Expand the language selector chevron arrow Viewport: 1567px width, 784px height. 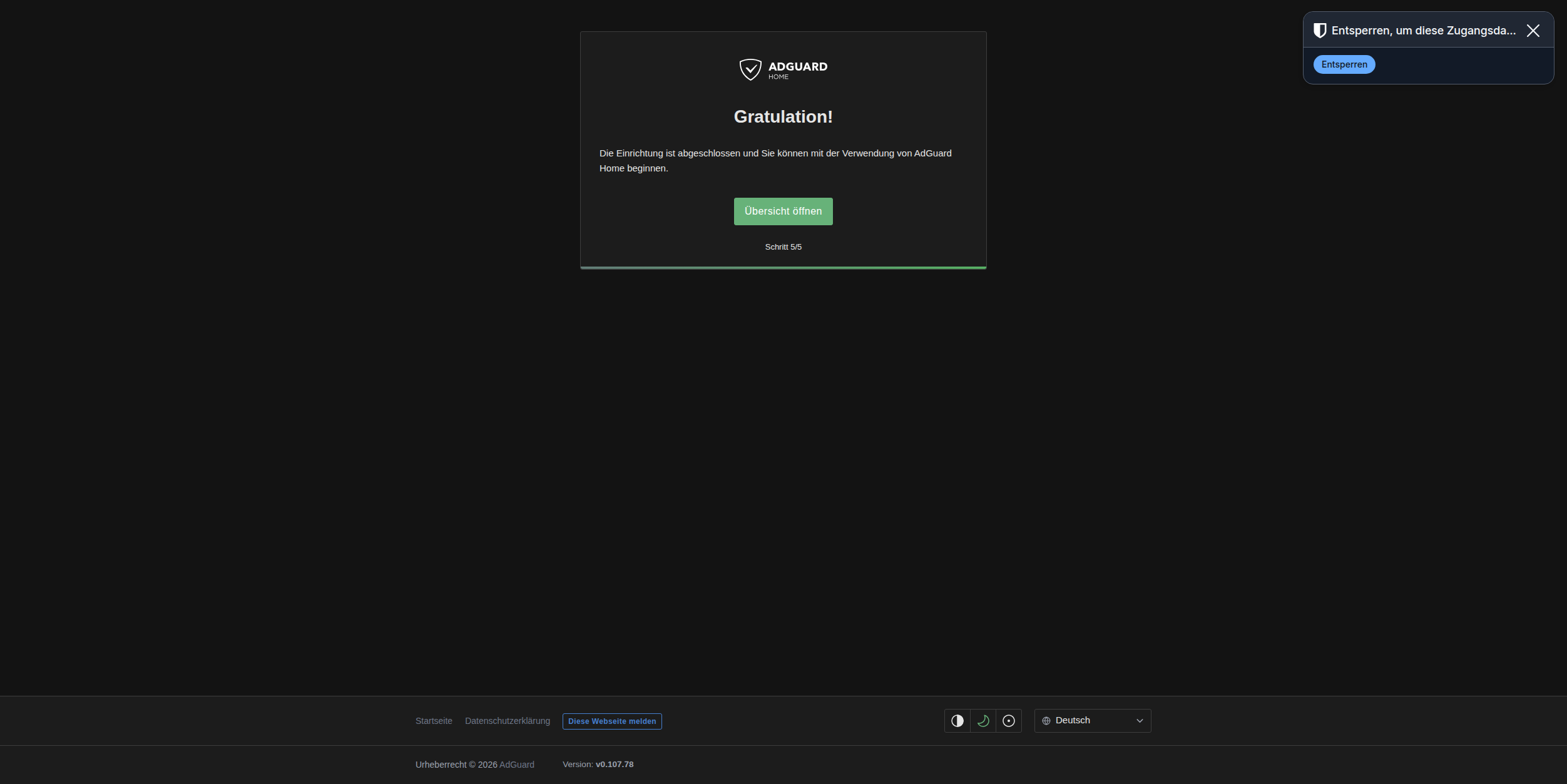[x=1140, y=721]
